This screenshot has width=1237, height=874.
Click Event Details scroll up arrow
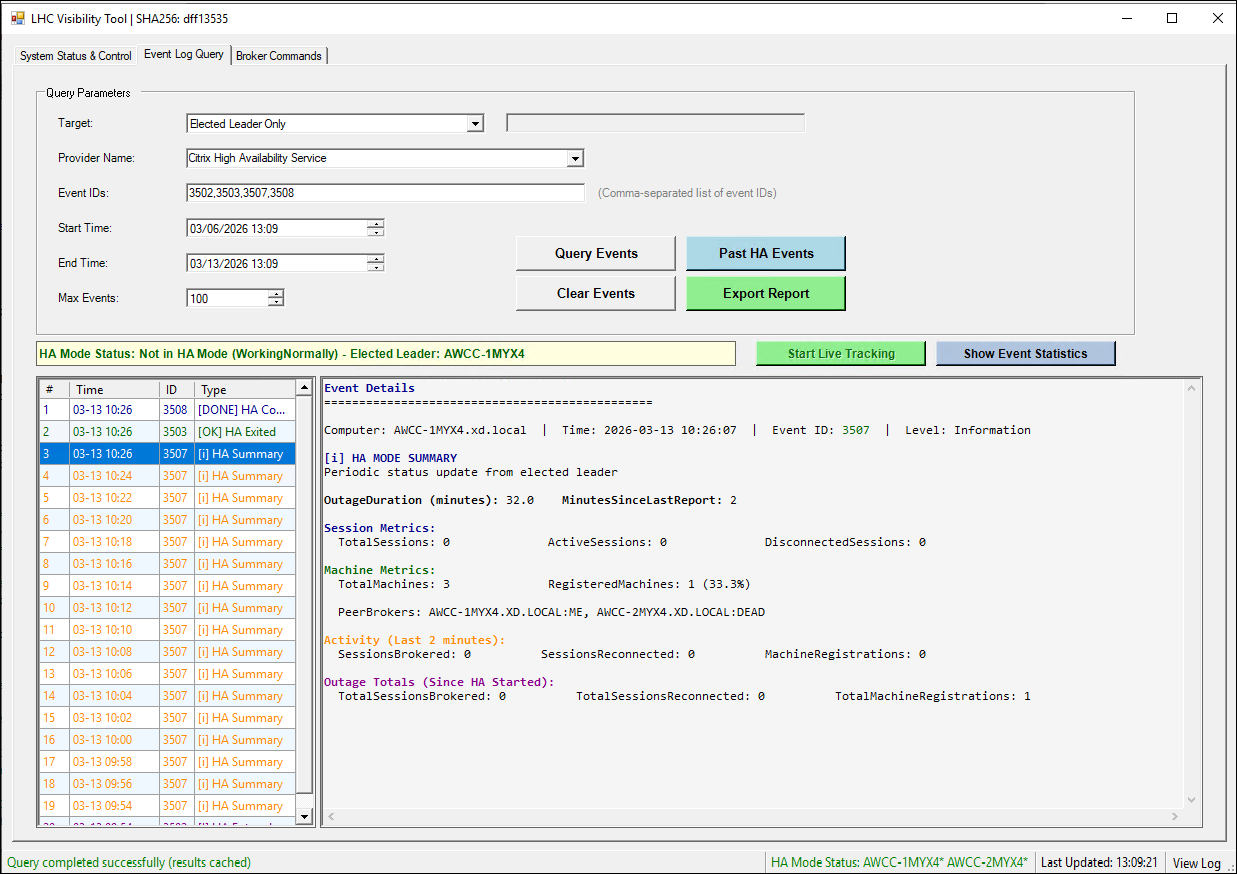pos(1191,388)
